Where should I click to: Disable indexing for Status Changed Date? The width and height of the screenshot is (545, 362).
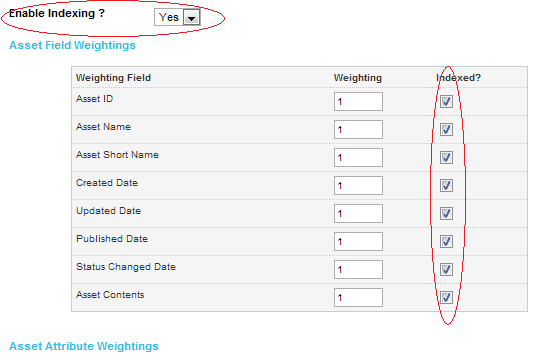[446, 270]
